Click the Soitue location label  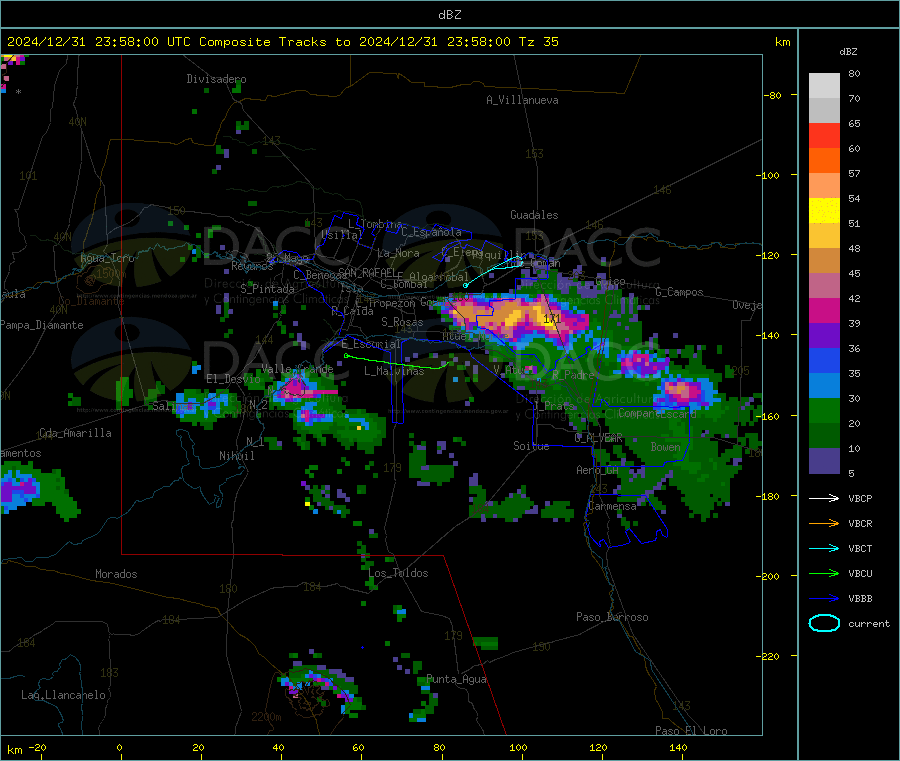[531, 446]
